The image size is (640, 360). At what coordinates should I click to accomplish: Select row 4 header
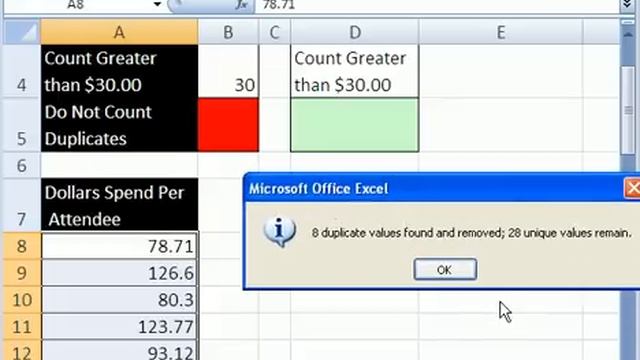tap(22, 71)
